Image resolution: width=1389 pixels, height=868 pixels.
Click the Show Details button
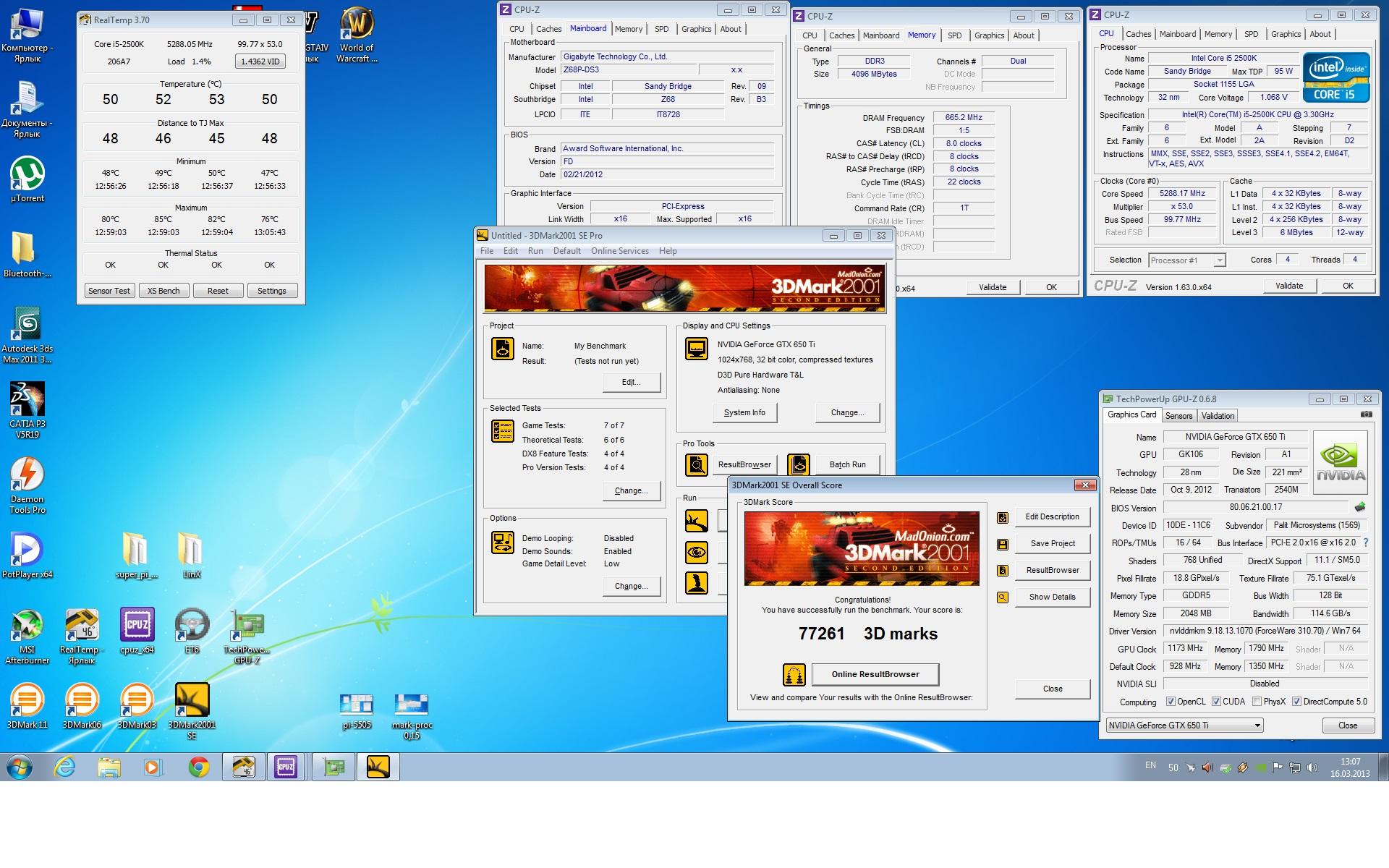pyautogui.click(x=1052, y=597)
